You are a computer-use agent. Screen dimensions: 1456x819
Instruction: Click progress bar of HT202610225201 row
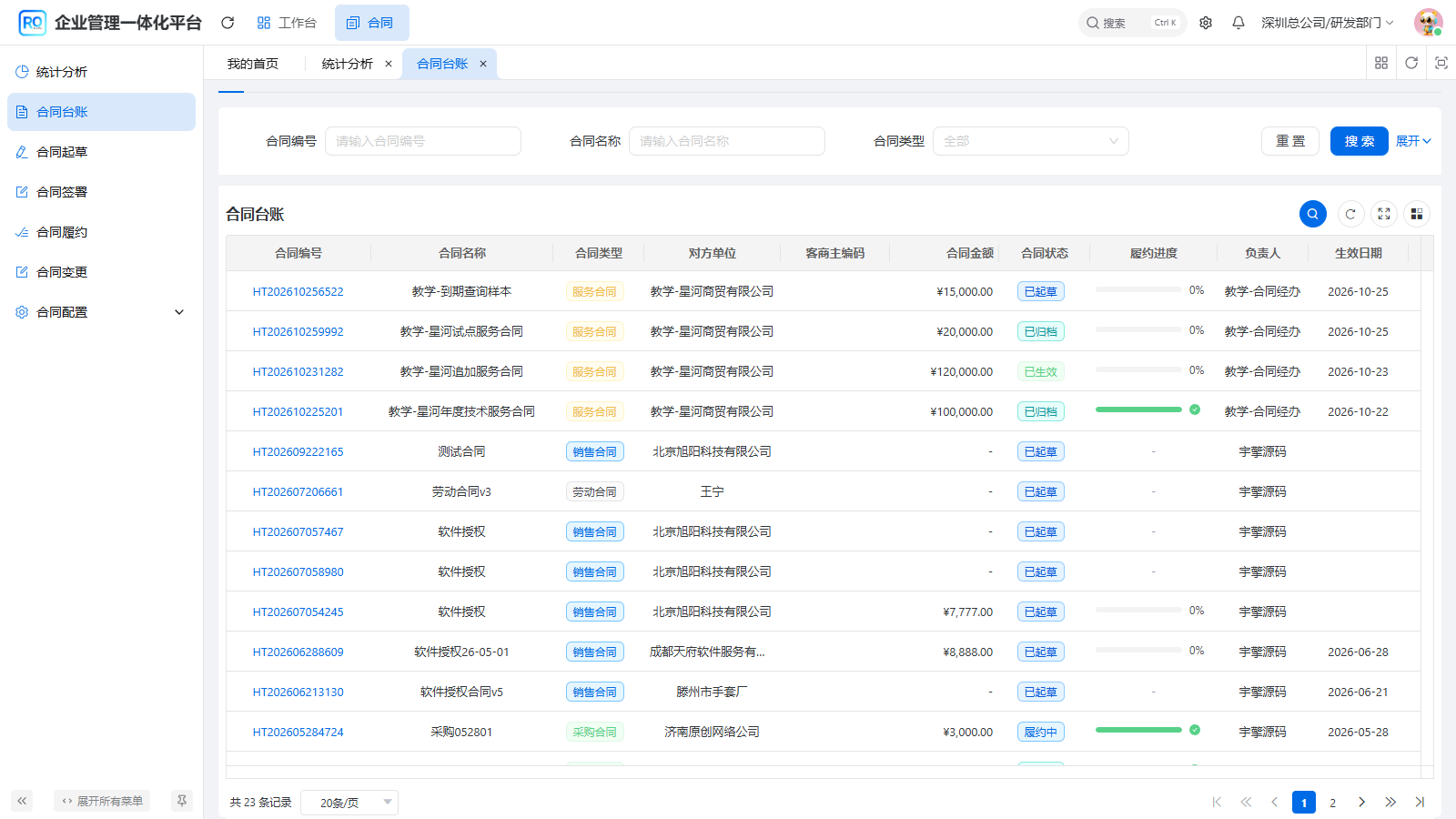1138,409
